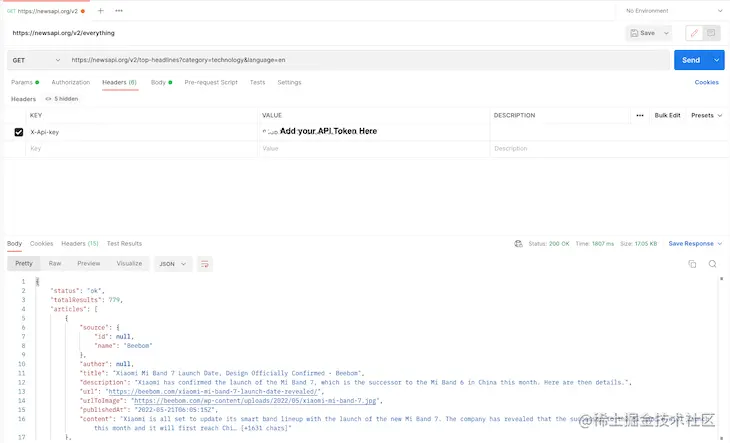Search the response with magnifier icon
730x443 pixels.
[x=712, y=264]
